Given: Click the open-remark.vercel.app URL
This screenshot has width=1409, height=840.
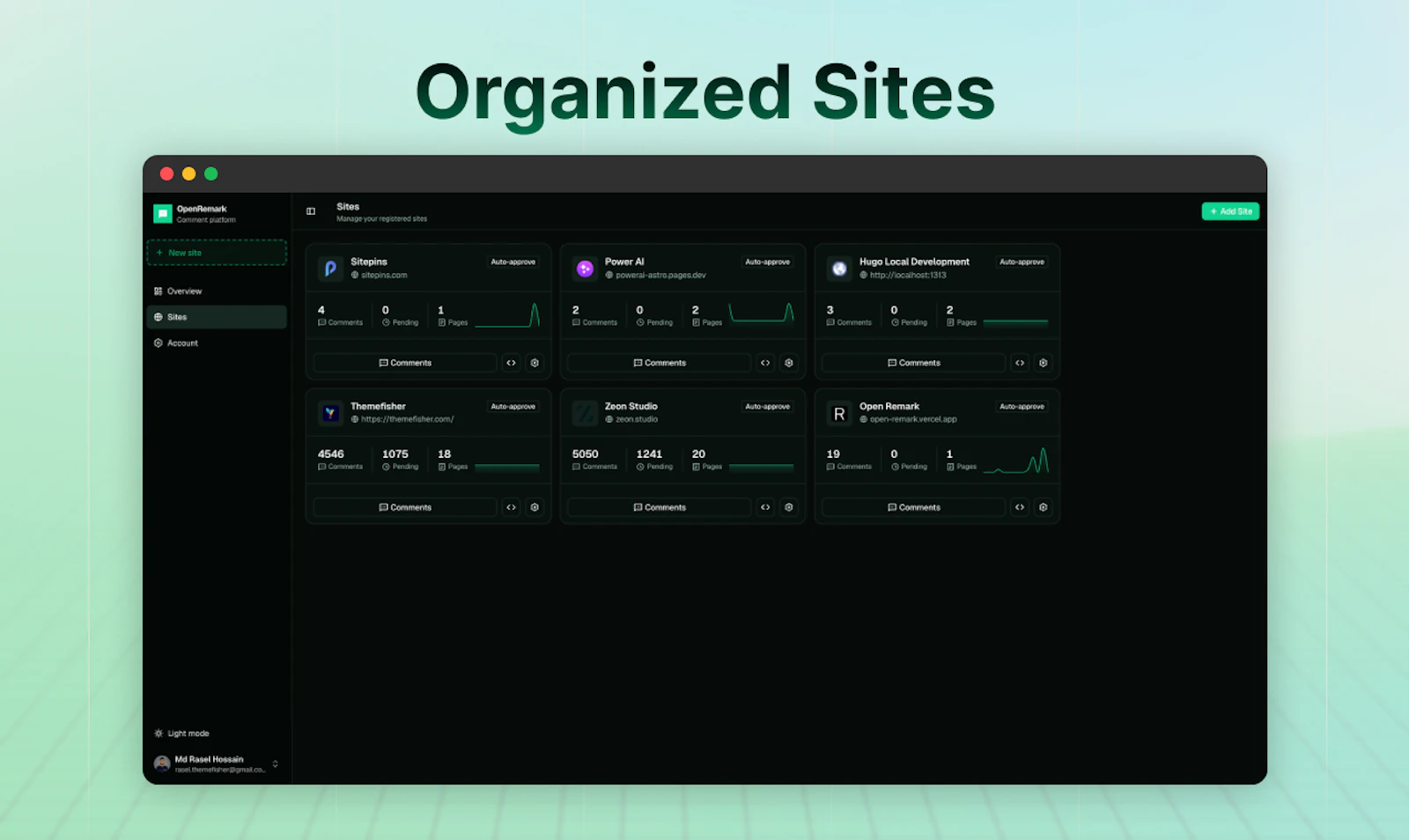Looking at the screenshot, I should [x=913, y=419].
